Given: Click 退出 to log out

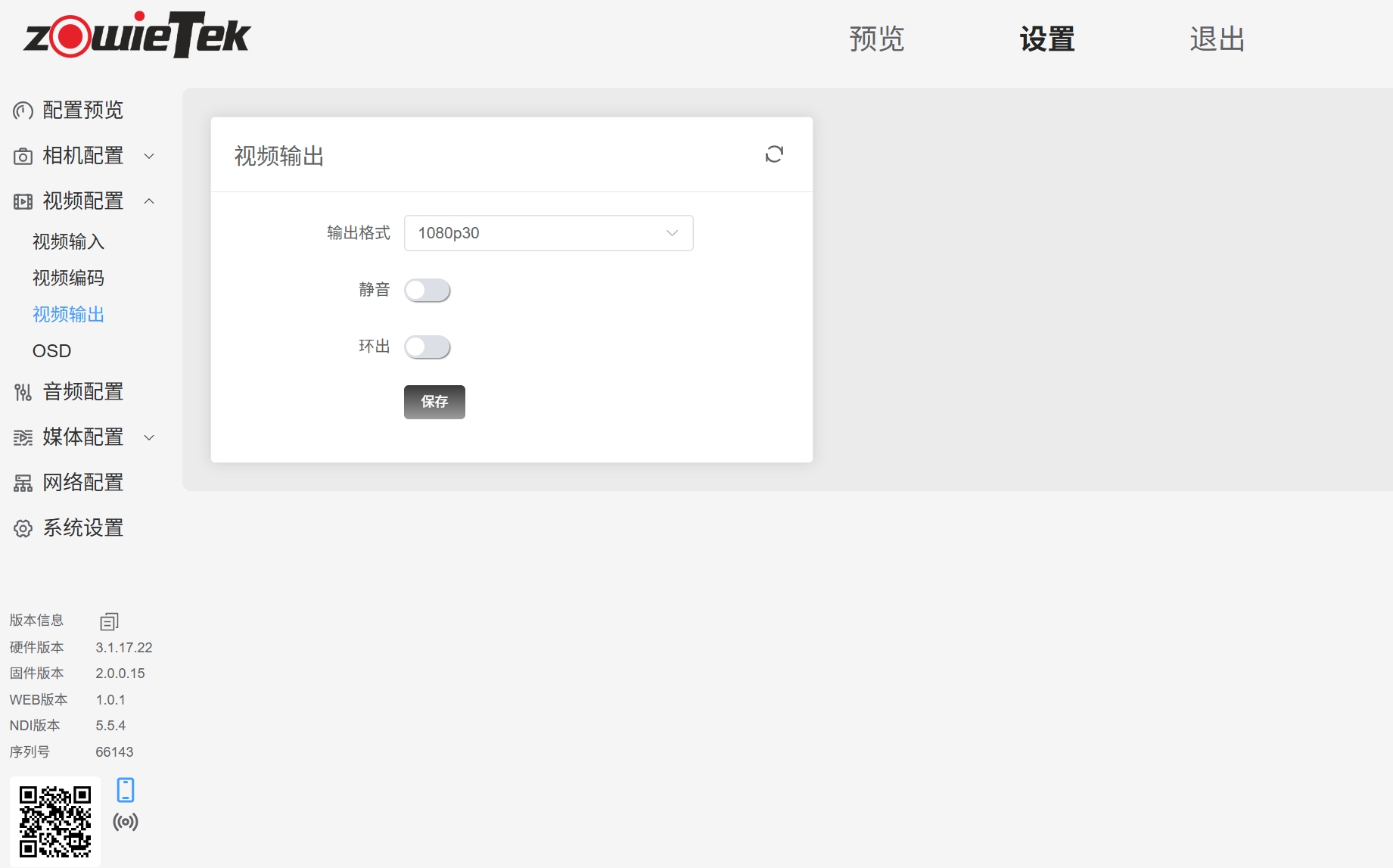Looking at the screenshot, I should tap(1217, 39).
